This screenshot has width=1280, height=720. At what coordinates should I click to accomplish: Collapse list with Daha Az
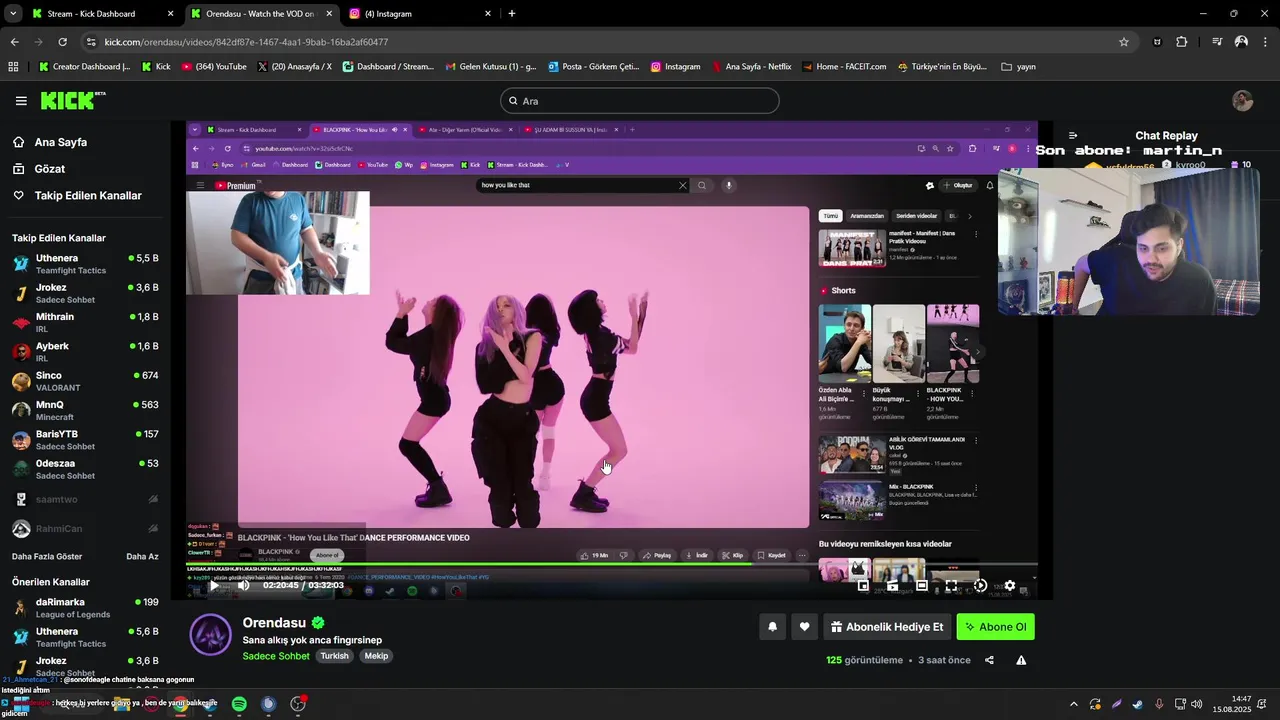[142, 556]
